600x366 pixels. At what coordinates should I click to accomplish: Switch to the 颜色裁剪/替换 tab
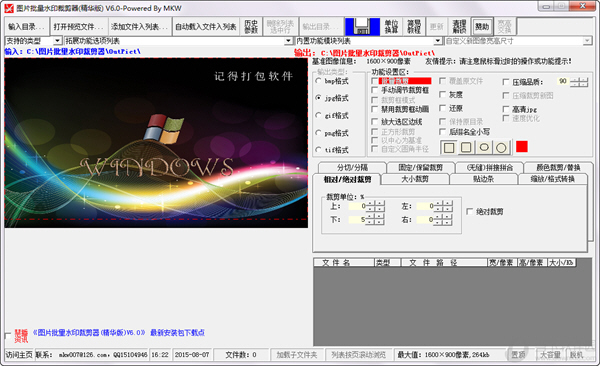coord(558,167)
